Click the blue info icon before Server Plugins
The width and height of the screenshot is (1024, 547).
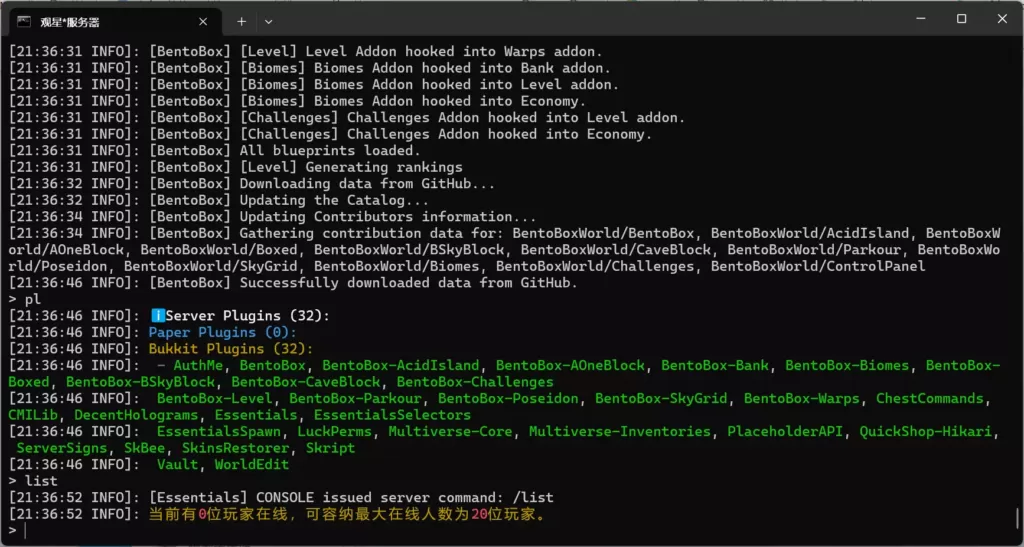tap(157, 316)
